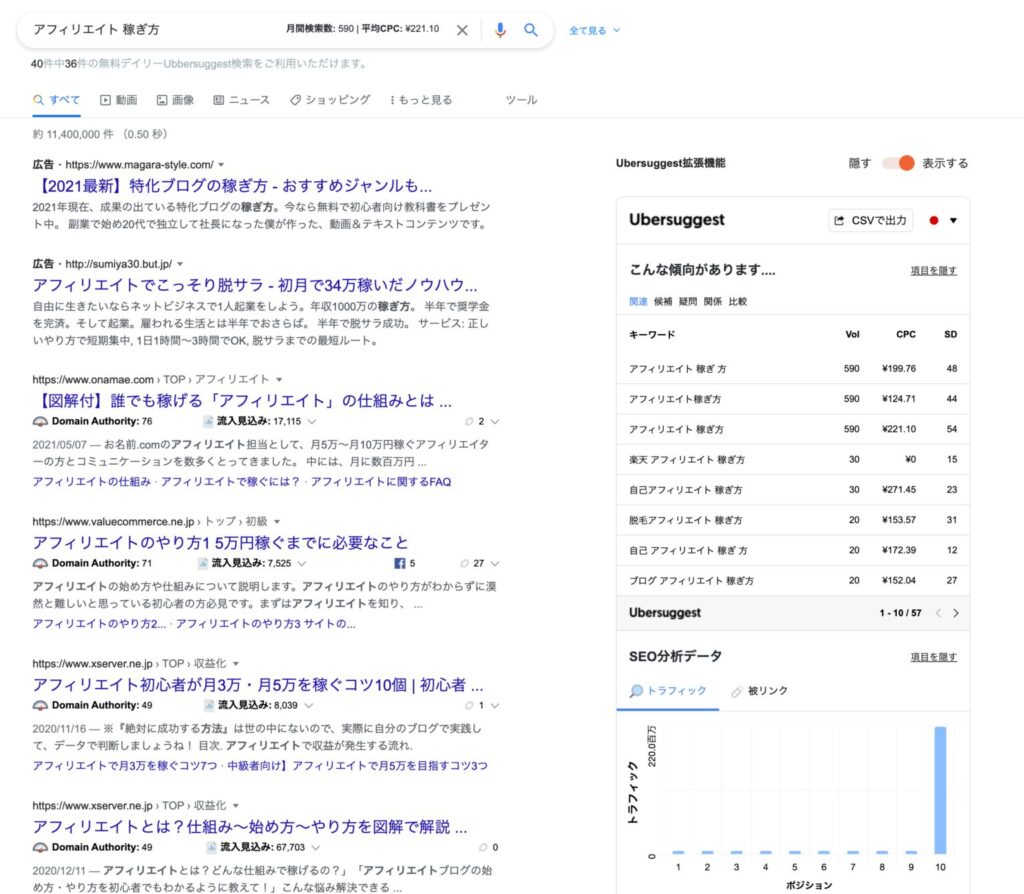Image resolution: width=1024 pixels, height=894 pixels.
Task: Open the magara-style ad URL dropdown arrow
Action: 221,165
